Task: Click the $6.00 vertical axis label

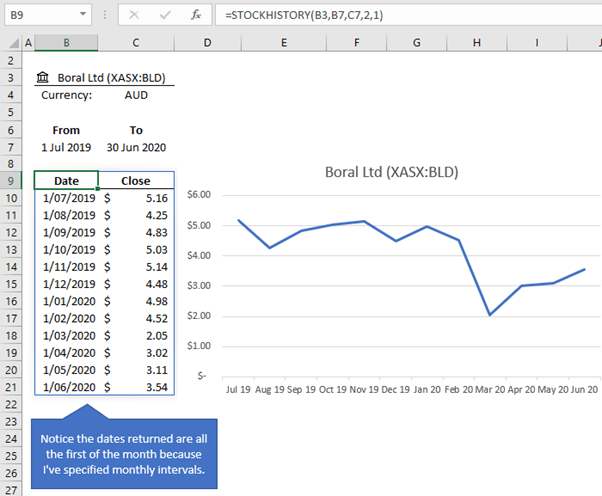Action: click(x=199, y=195)
